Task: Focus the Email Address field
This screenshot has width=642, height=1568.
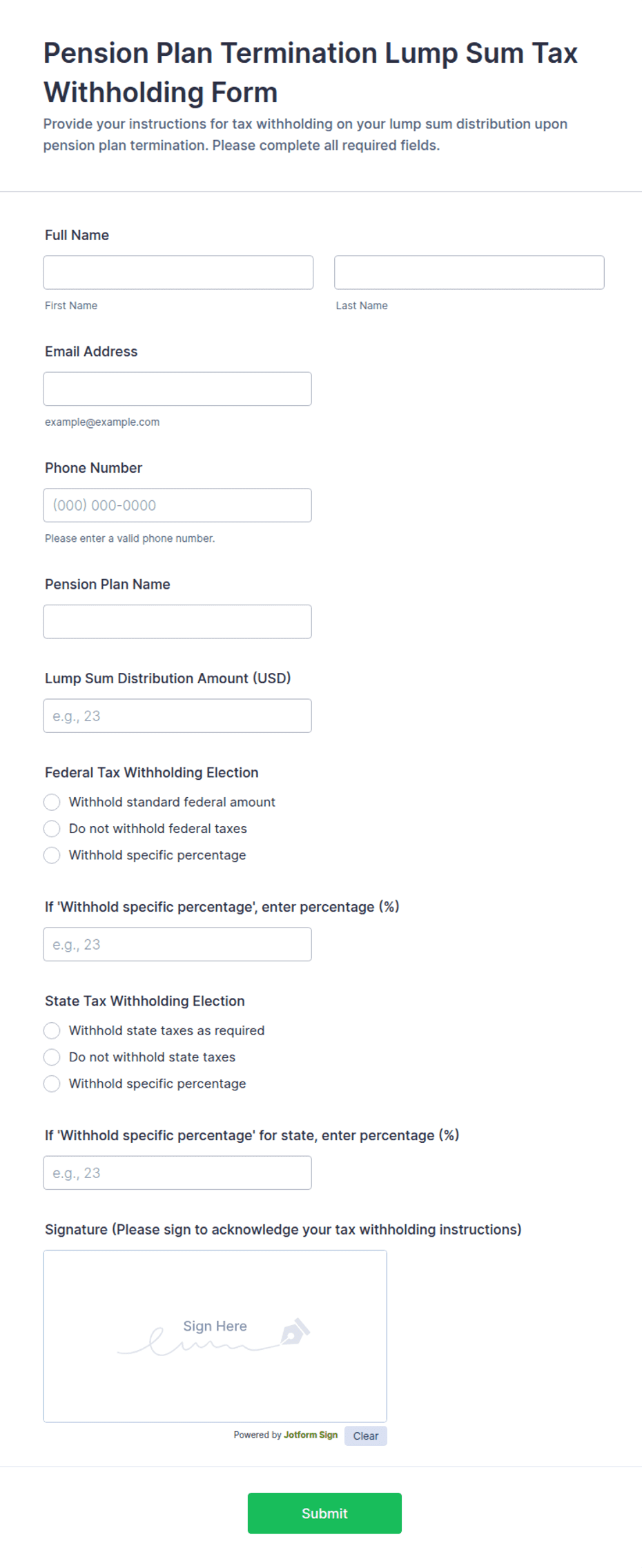Action: (177, 389)
